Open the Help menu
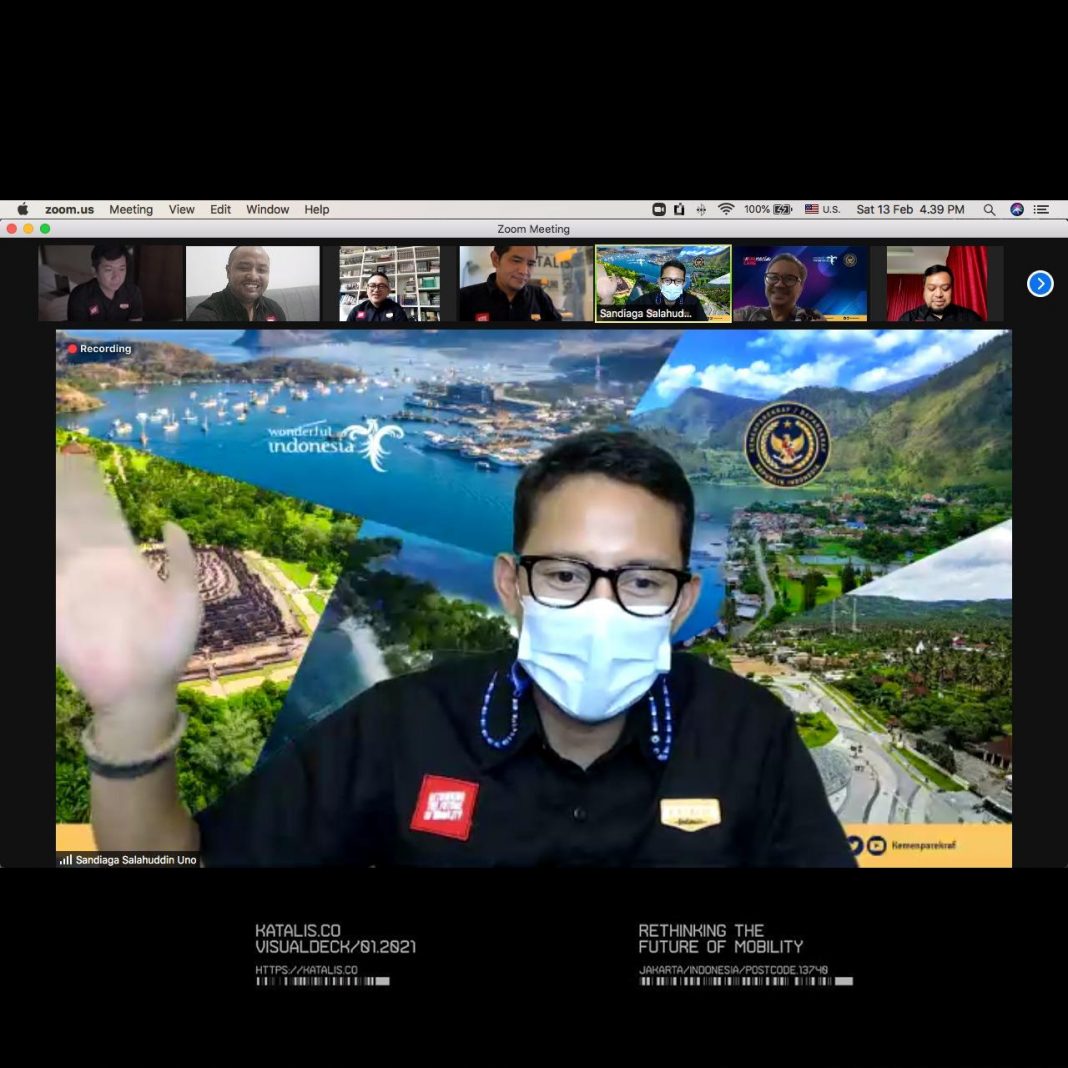The width and height of the screenshot is (1068, 1068). click(x=317, y=209)
